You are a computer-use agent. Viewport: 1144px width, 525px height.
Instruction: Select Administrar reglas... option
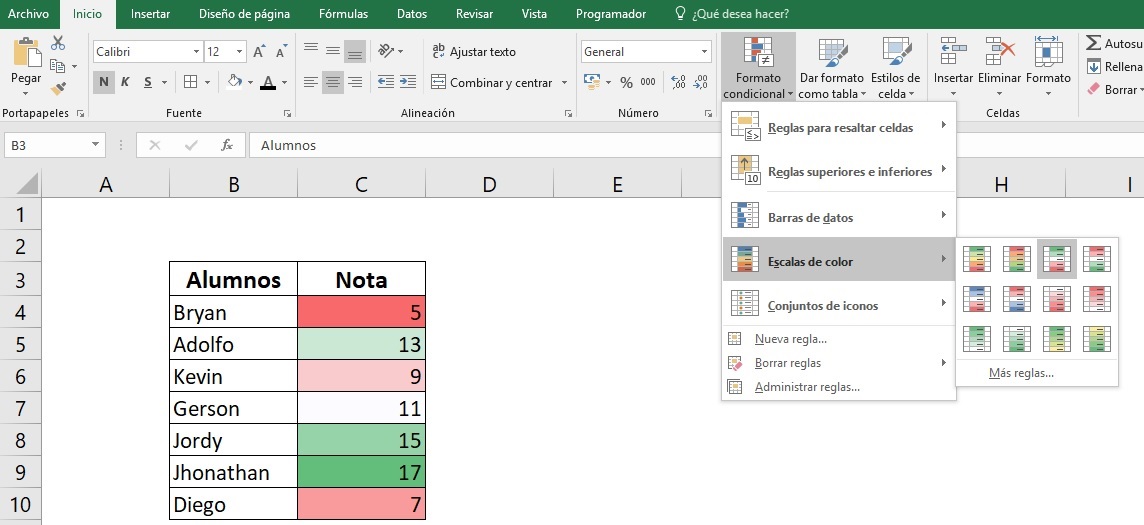806,387
